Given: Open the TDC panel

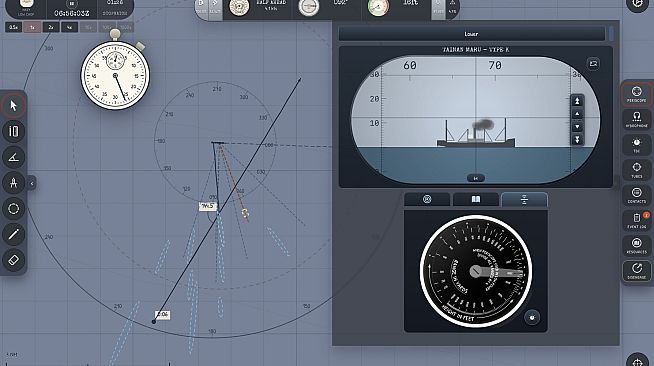Looking at the screenshot, I should coord(636,145).
